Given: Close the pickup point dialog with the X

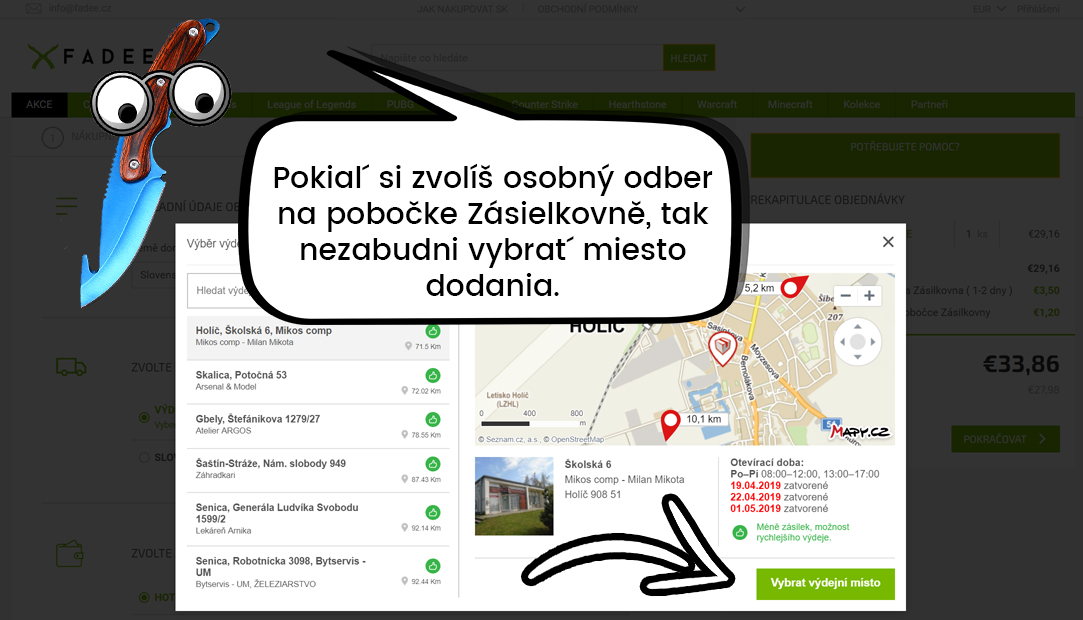Looking at the screenshot, I should tap(888, 242).
